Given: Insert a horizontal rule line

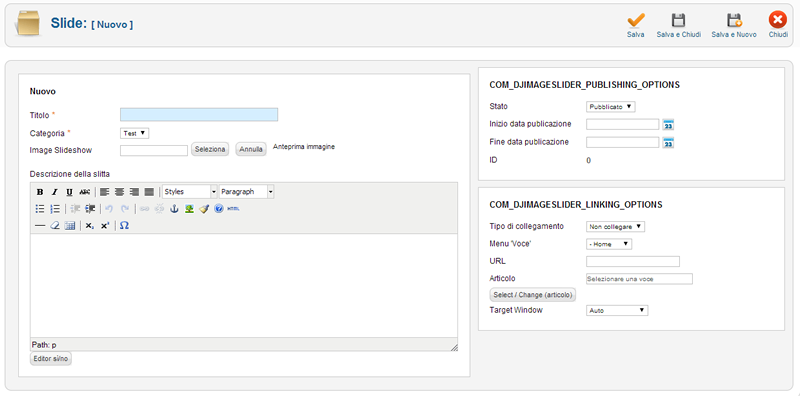Looking at the screenshot, I should tap(40, 226).
